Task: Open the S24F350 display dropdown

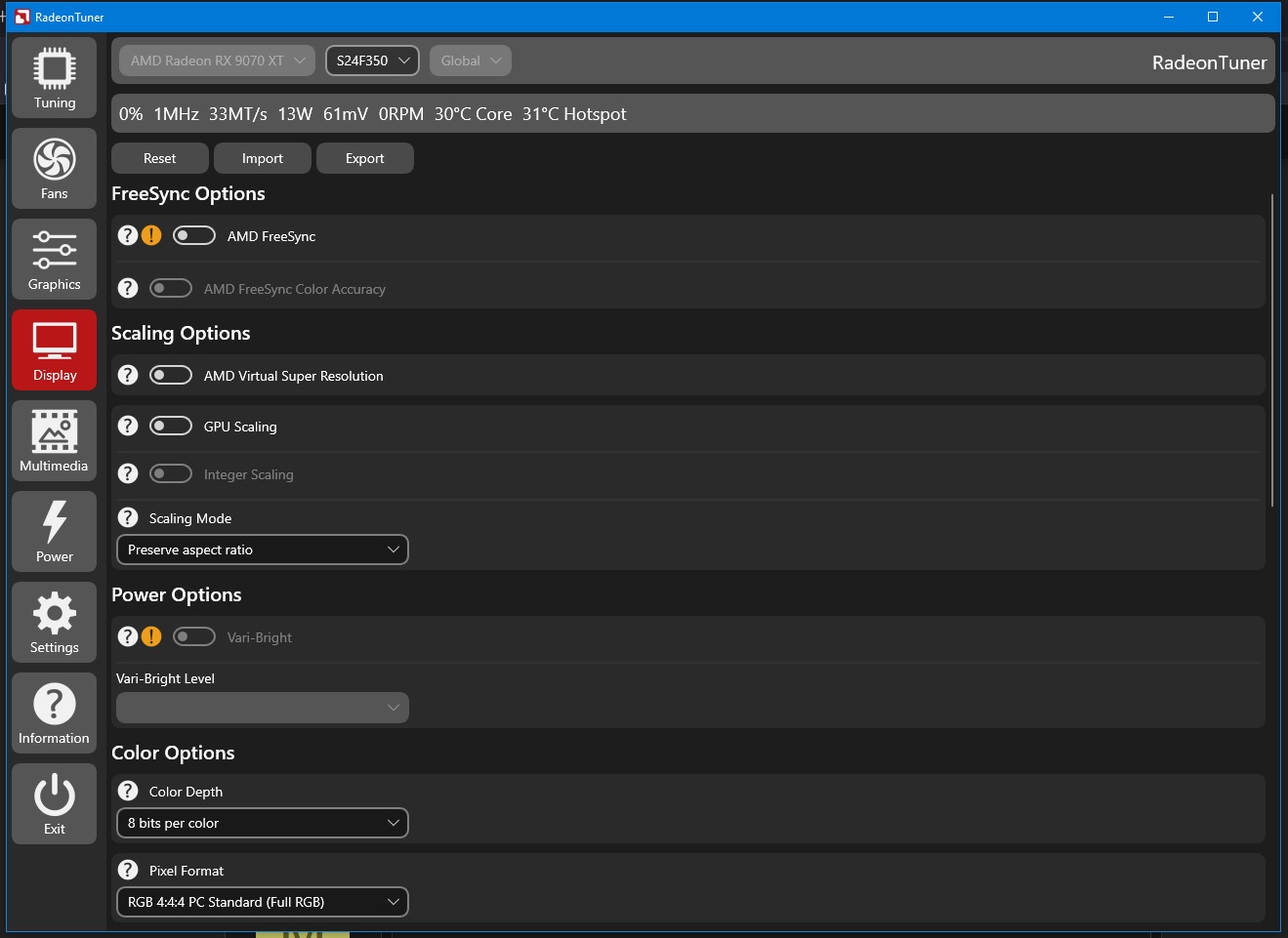Action: [372, 61]
